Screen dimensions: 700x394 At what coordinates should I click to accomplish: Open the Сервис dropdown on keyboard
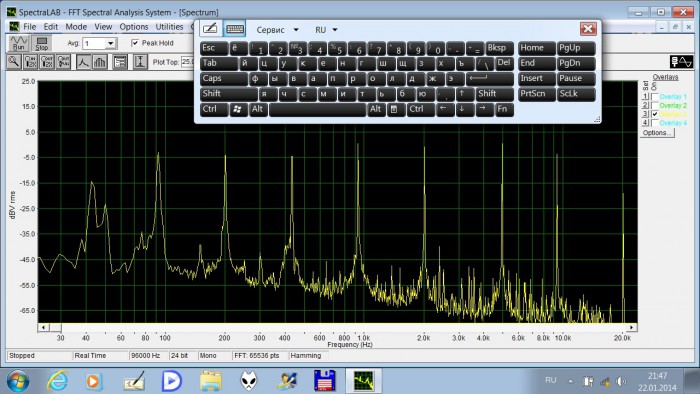(277, 30)
